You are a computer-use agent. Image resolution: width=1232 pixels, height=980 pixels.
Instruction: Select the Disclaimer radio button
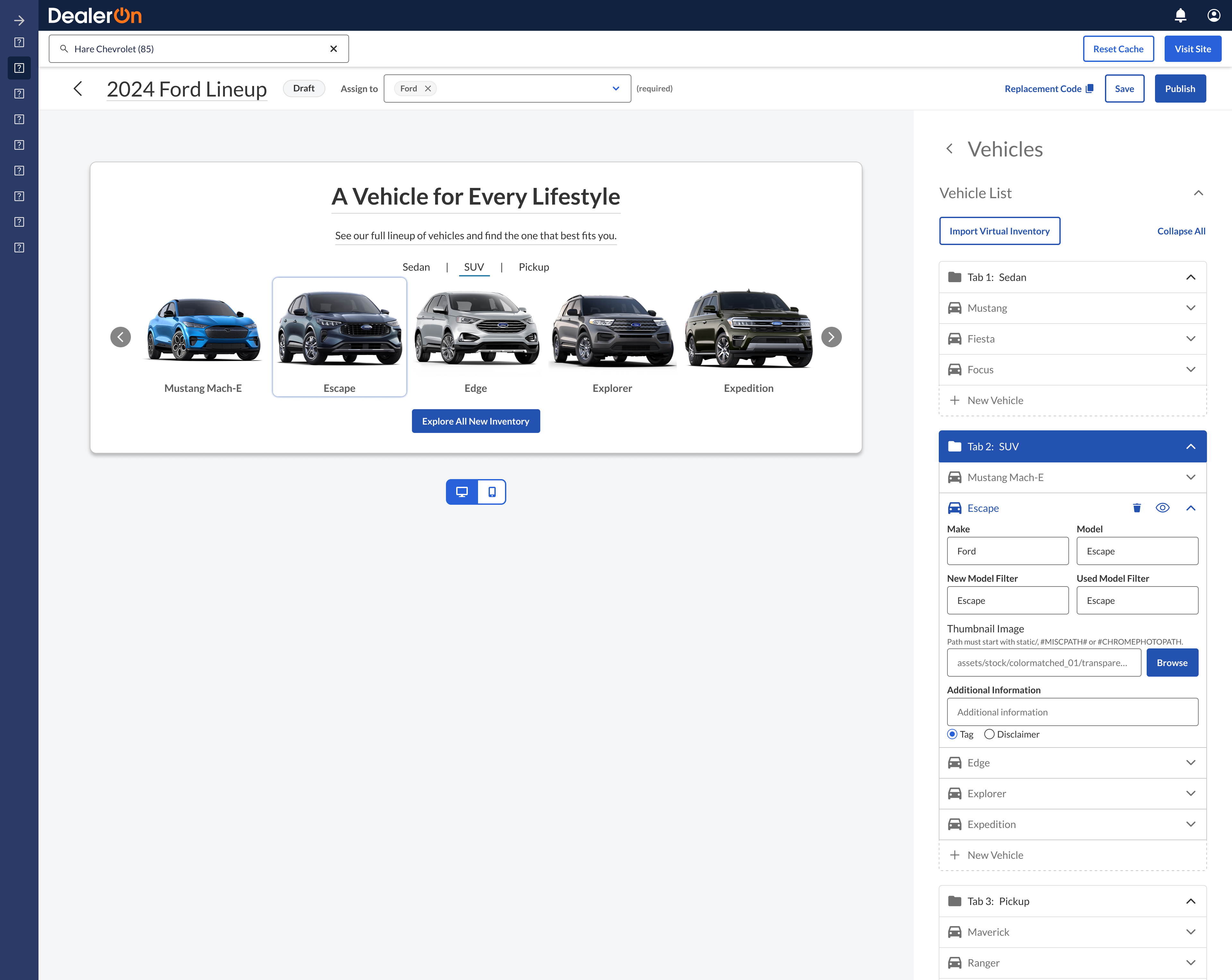coord(989,735)
